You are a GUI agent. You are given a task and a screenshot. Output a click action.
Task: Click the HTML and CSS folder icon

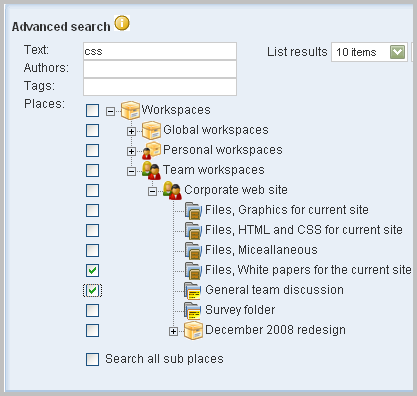tap(193, 231)
